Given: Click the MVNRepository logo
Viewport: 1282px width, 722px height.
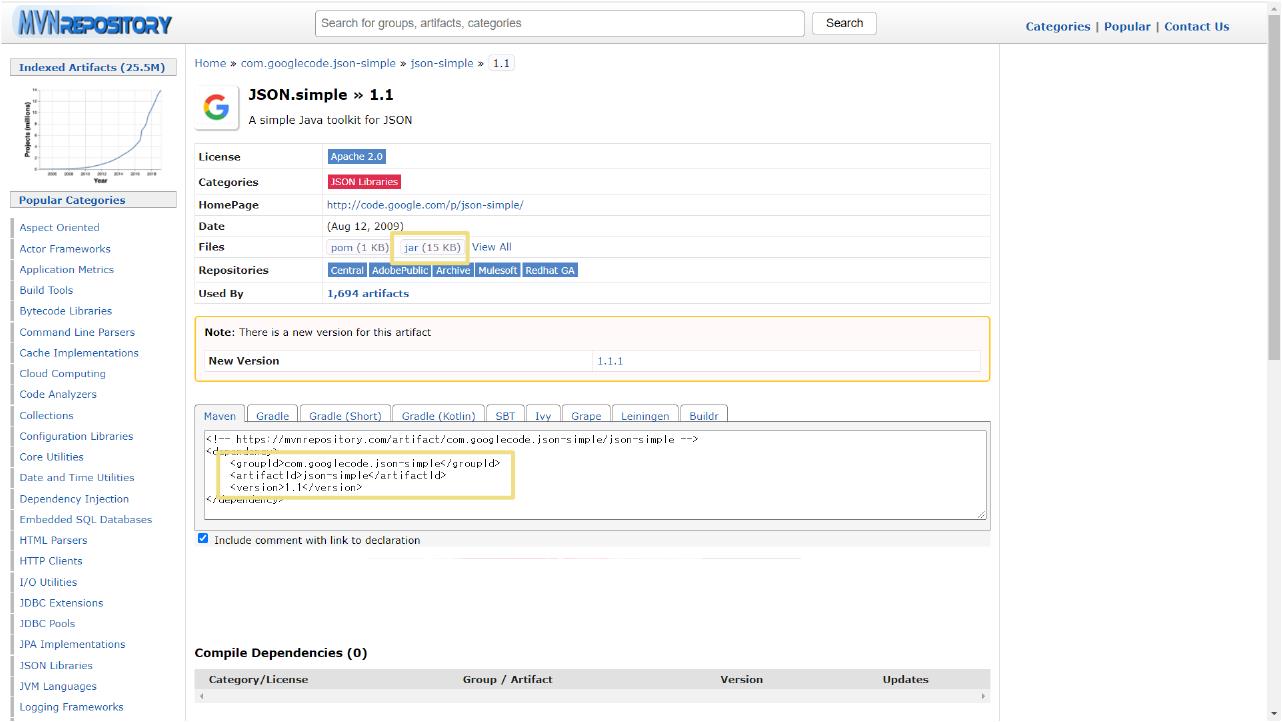Looking at the screenshot, I should tap(94, 24).
